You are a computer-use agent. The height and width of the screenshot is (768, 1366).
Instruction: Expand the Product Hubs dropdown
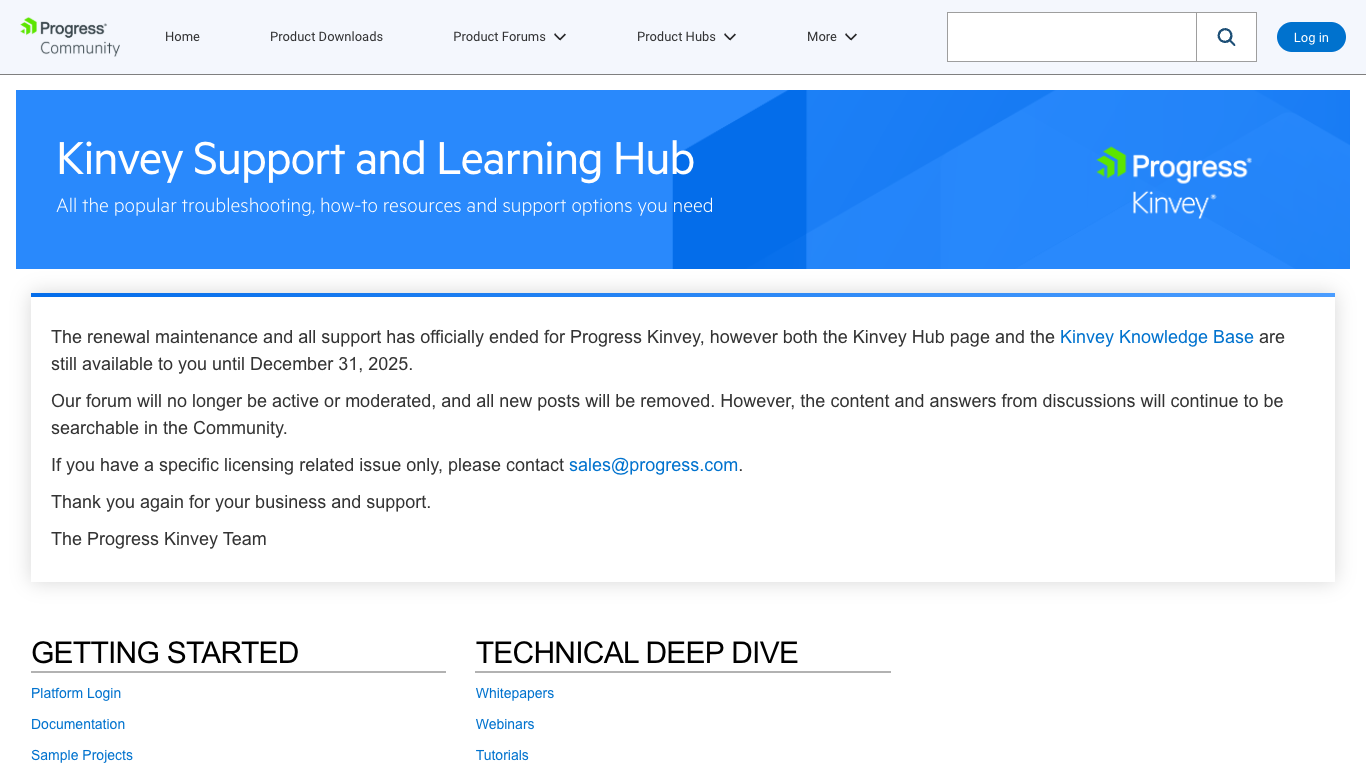click(x=687, y=37)
